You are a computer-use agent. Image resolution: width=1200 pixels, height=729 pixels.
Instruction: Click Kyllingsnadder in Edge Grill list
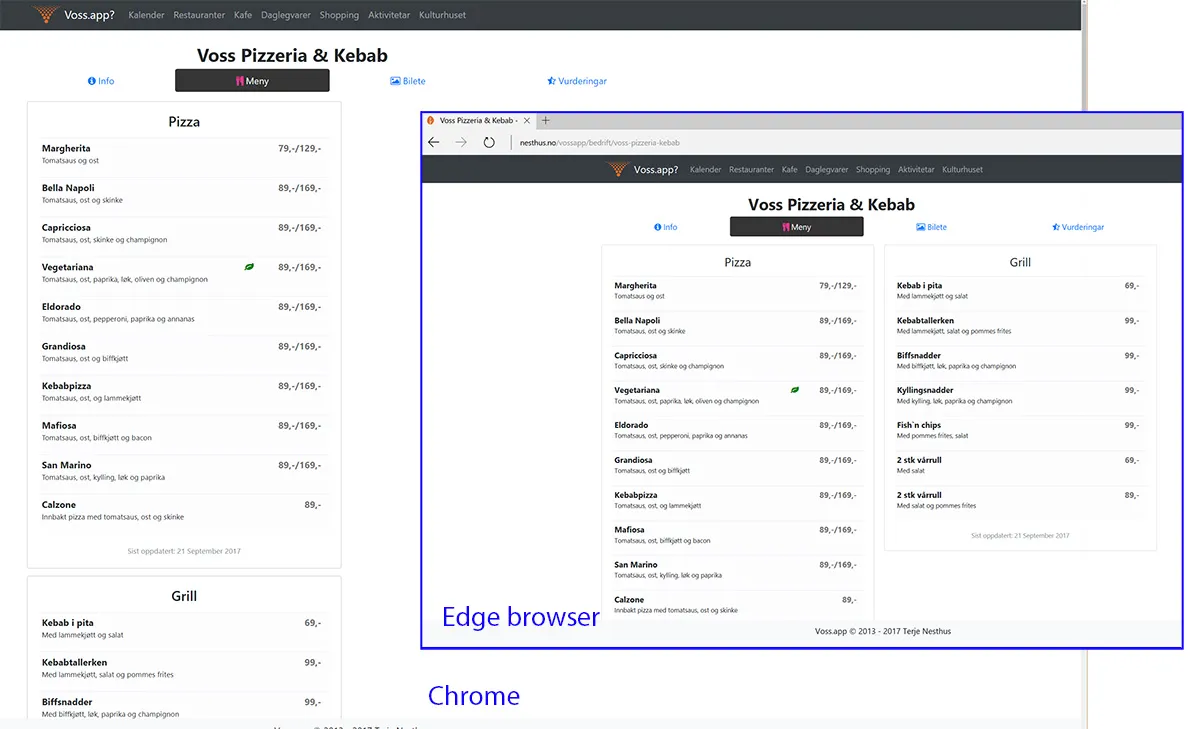coord(925,390)
